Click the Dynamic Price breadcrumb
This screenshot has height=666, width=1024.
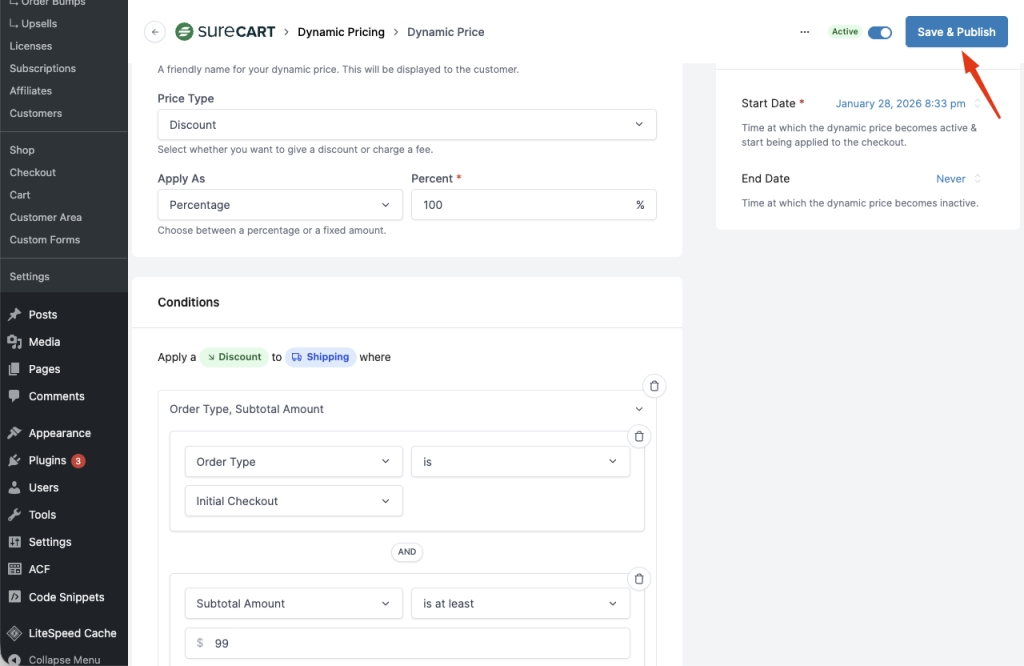coord(445,32)
